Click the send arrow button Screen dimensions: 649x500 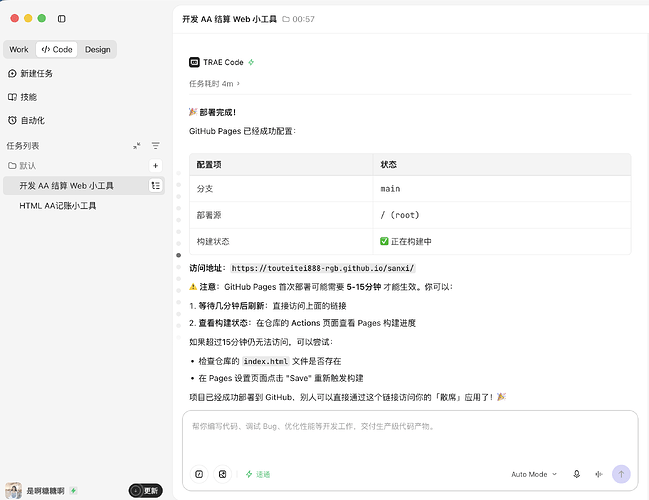point(621,474)
